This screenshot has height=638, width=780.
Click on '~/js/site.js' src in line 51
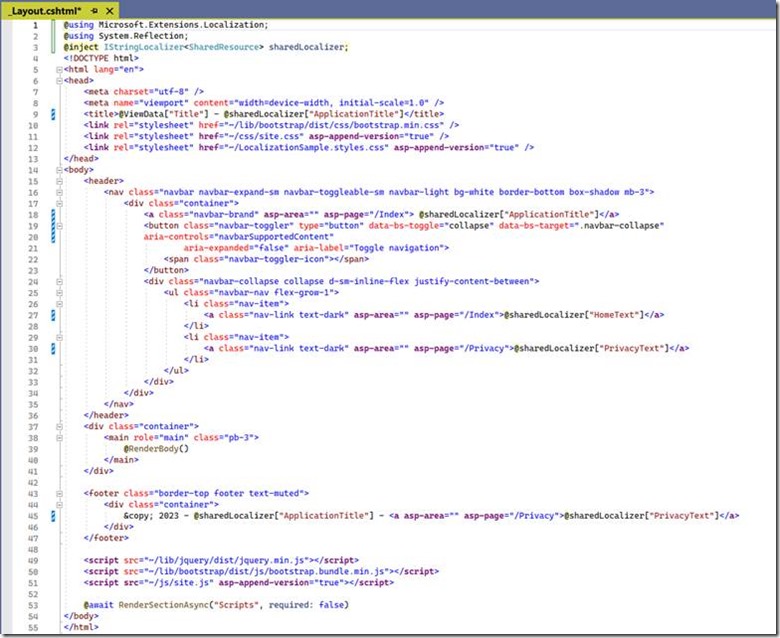coord(179,583)
